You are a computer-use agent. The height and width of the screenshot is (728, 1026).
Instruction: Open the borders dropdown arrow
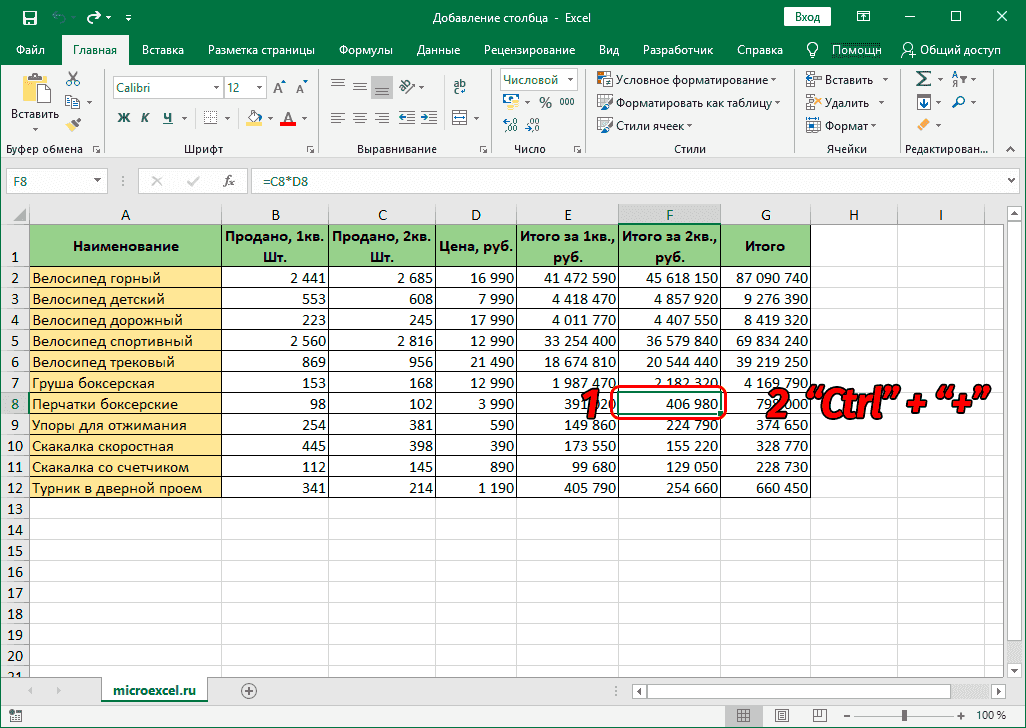tap(228, 117)
